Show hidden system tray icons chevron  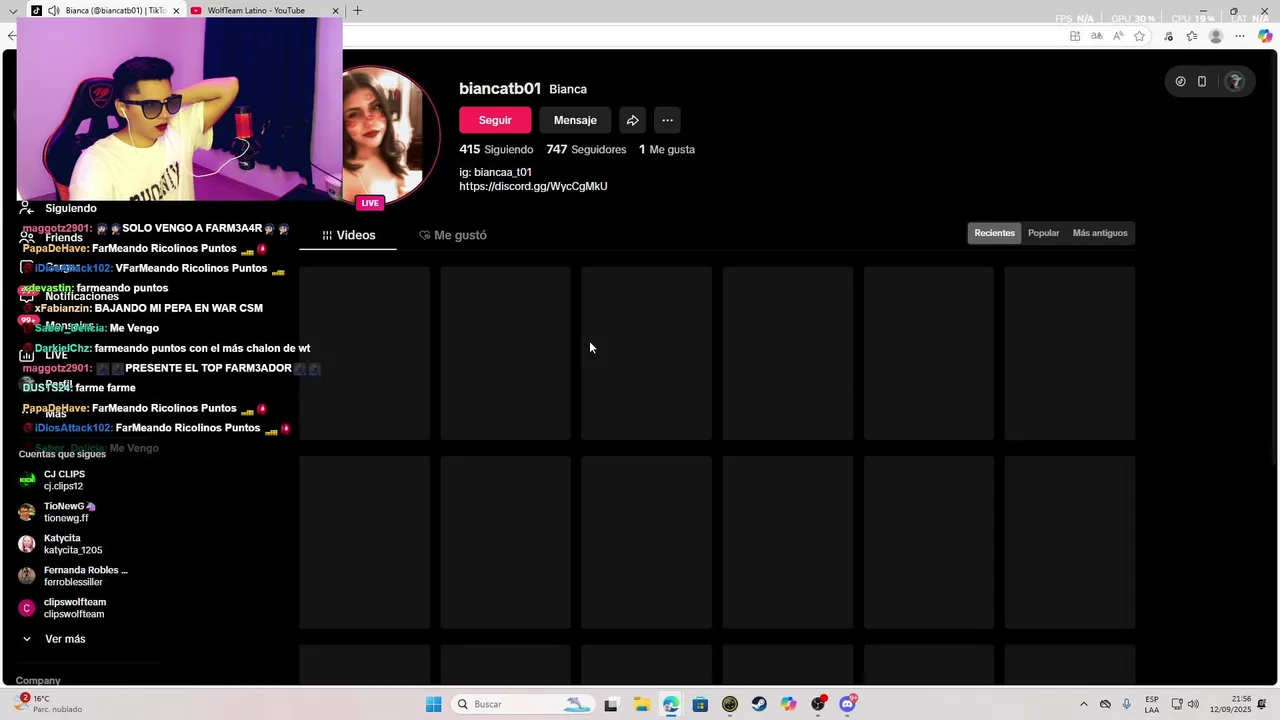coord(1083,704)
